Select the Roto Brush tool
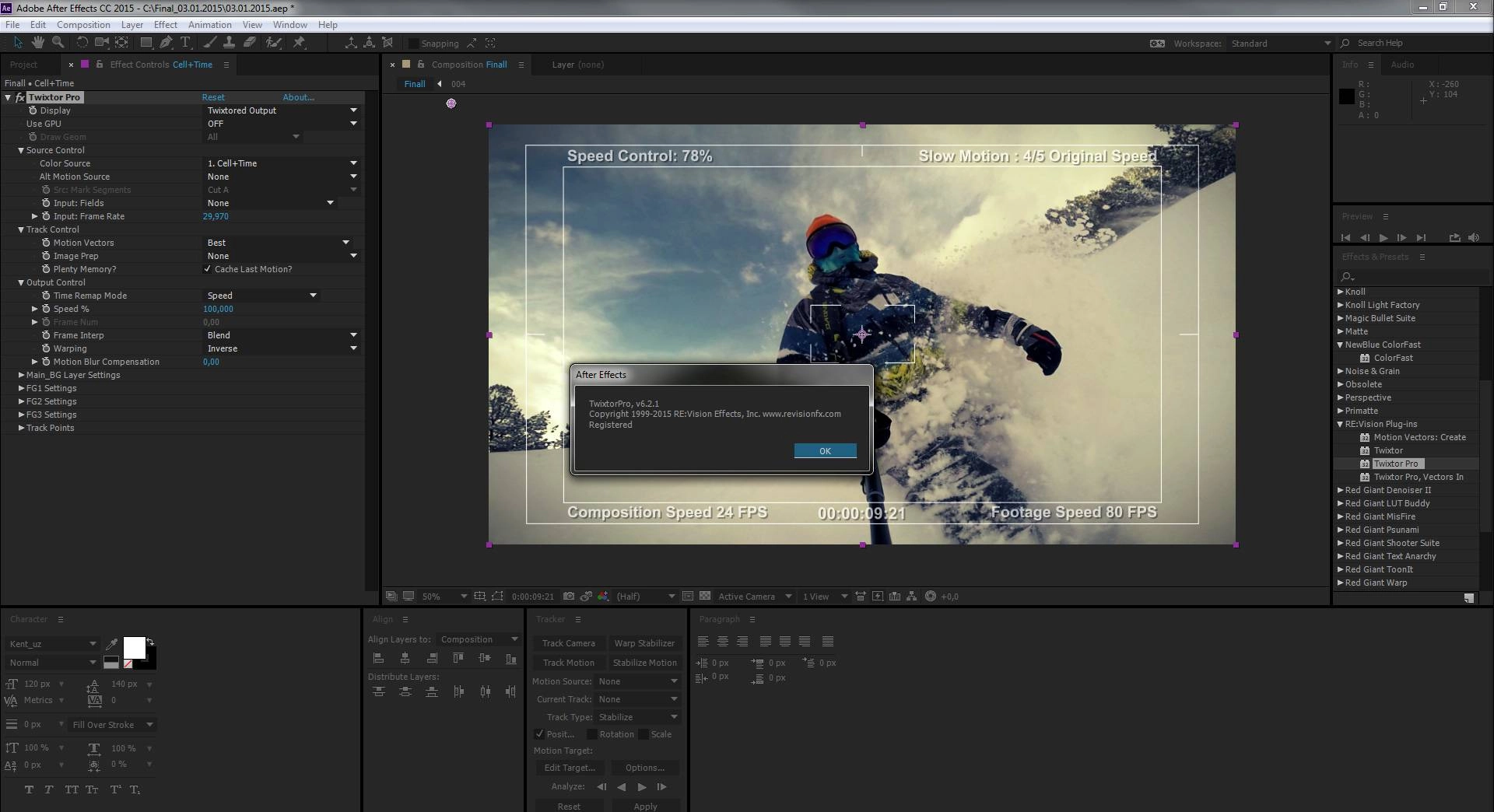 tap(274, 43)
